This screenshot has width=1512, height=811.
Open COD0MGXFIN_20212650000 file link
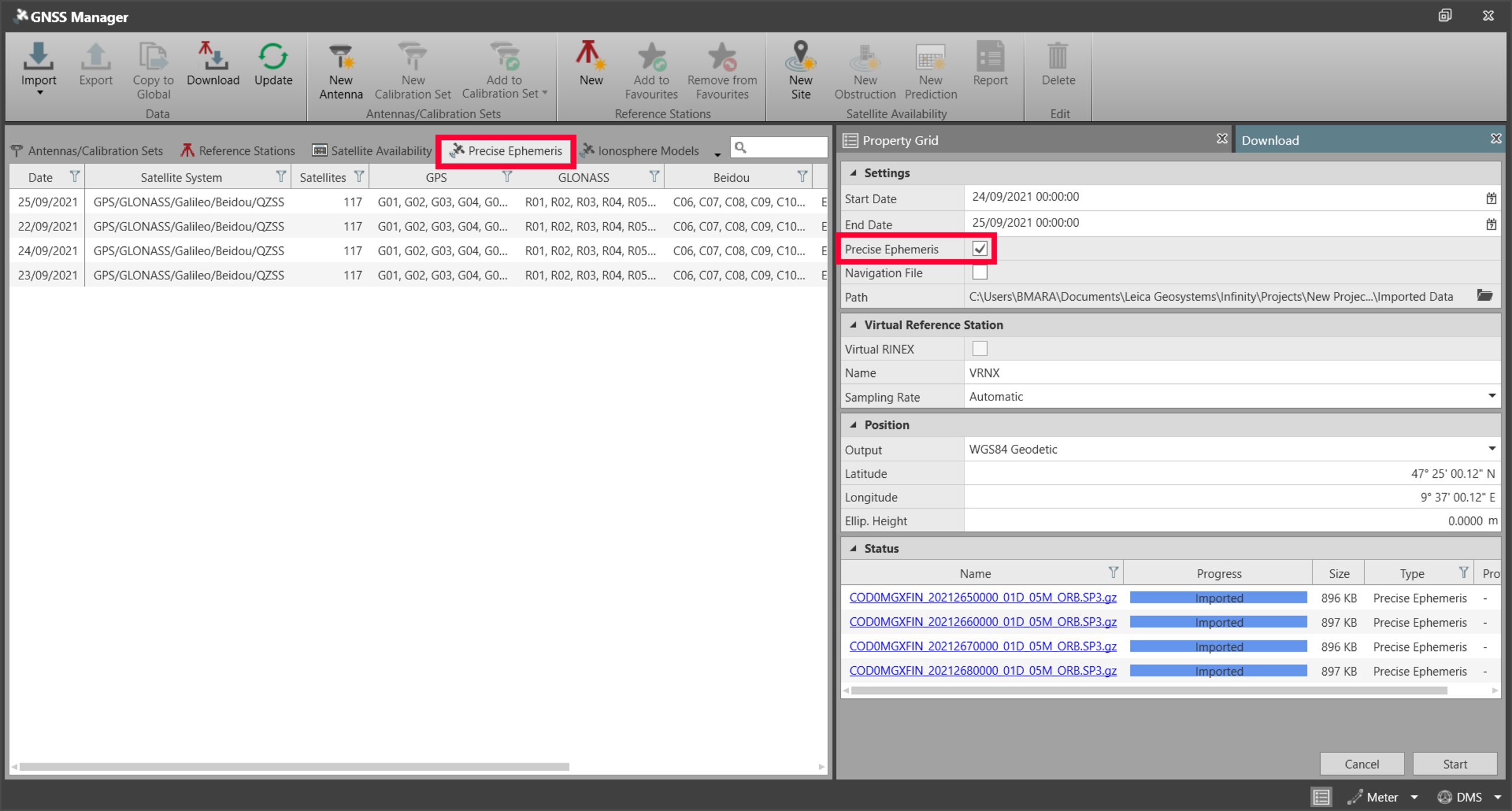pyautogui.click(x=983, y=597)
